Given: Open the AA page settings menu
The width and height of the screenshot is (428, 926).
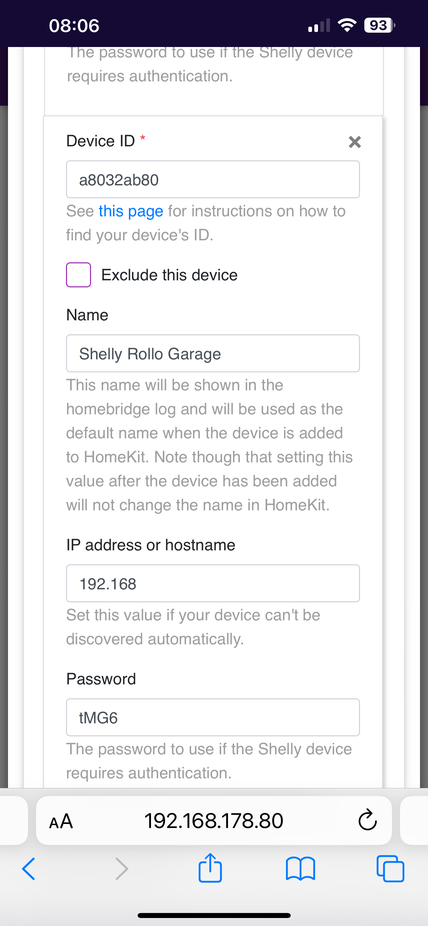Looking at the screenshot, I should coord(61,821).
